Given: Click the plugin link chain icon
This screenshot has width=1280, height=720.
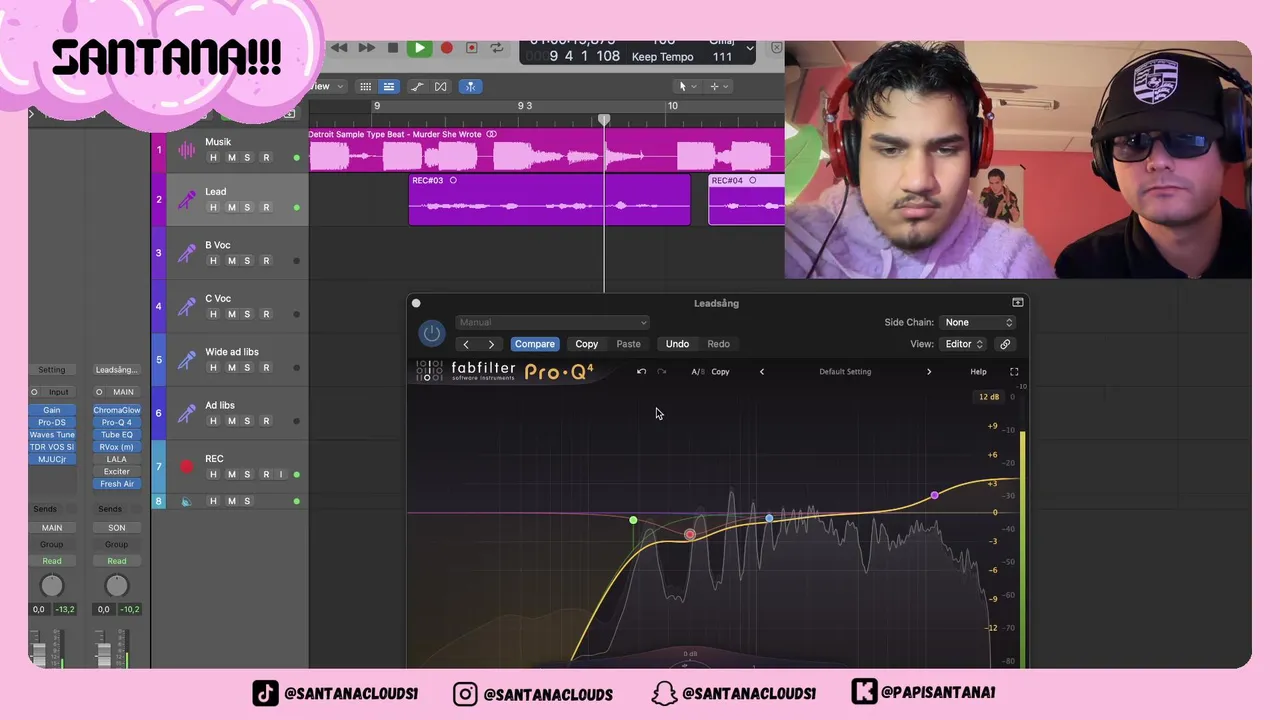Looking at the screenshot, I should point(1005,344).
